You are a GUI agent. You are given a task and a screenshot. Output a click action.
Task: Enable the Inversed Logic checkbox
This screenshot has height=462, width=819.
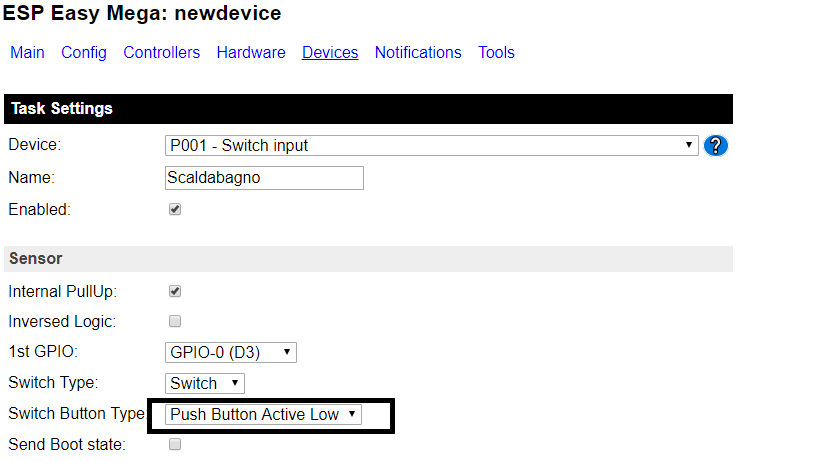click(175, 321)
